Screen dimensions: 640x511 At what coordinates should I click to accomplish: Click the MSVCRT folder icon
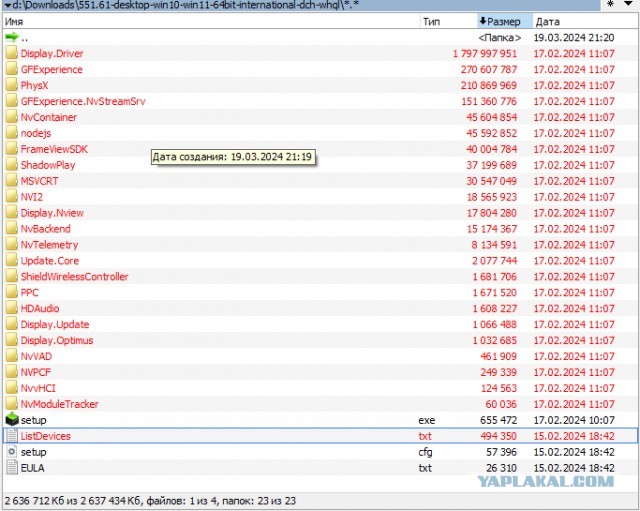(12, 180)
